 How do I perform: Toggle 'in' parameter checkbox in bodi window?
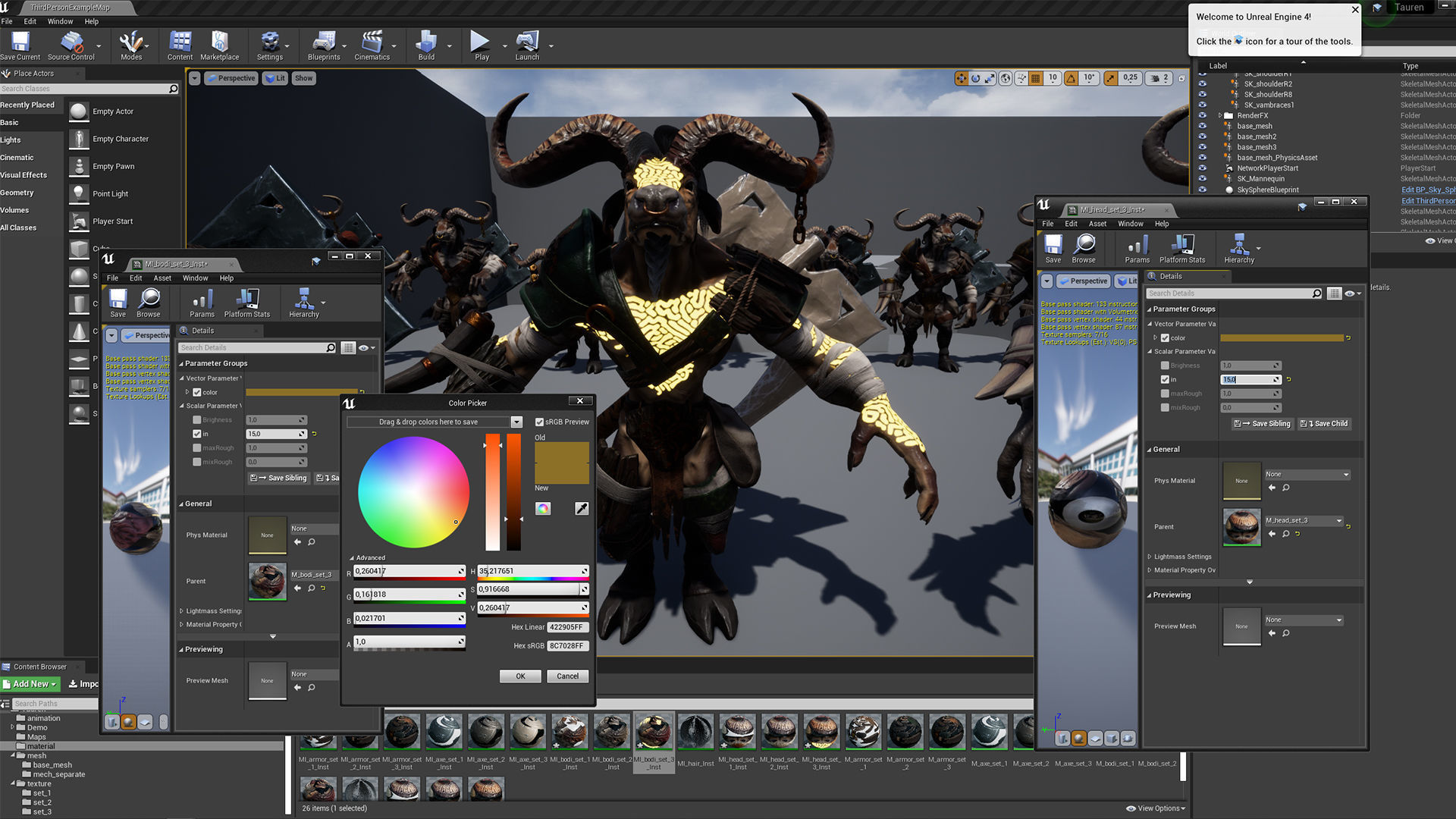(197, 435)
